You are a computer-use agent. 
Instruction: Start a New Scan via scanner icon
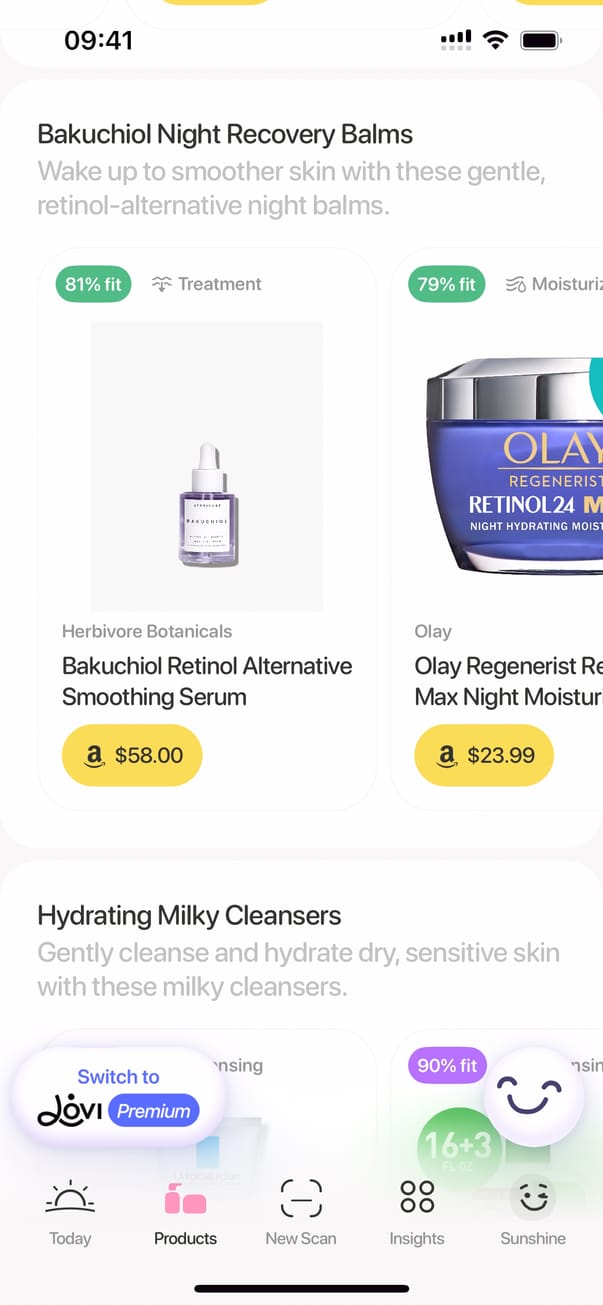[301, 1197]
